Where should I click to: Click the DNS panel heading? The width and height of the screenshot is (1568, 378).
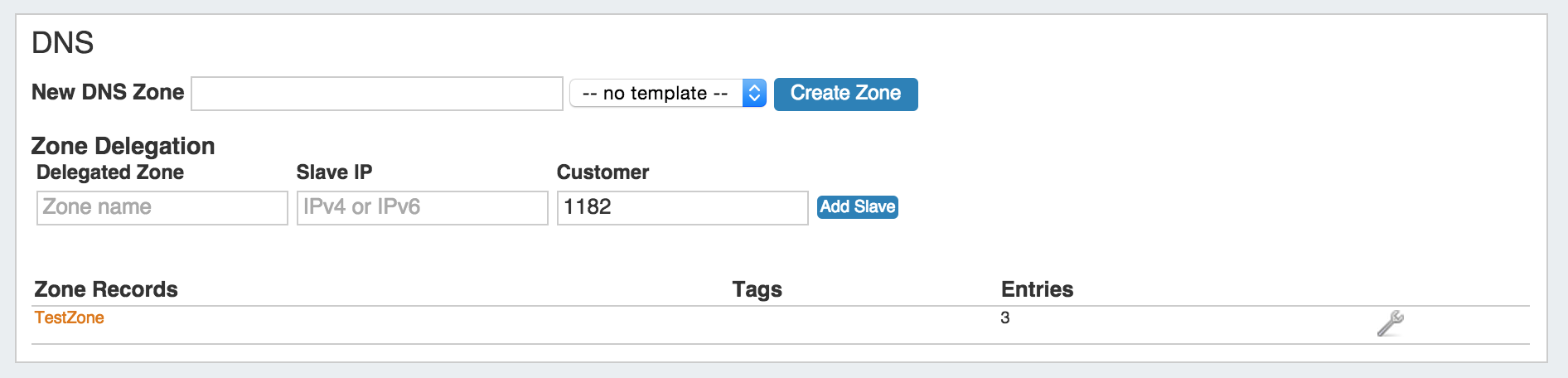coord(63,43)
